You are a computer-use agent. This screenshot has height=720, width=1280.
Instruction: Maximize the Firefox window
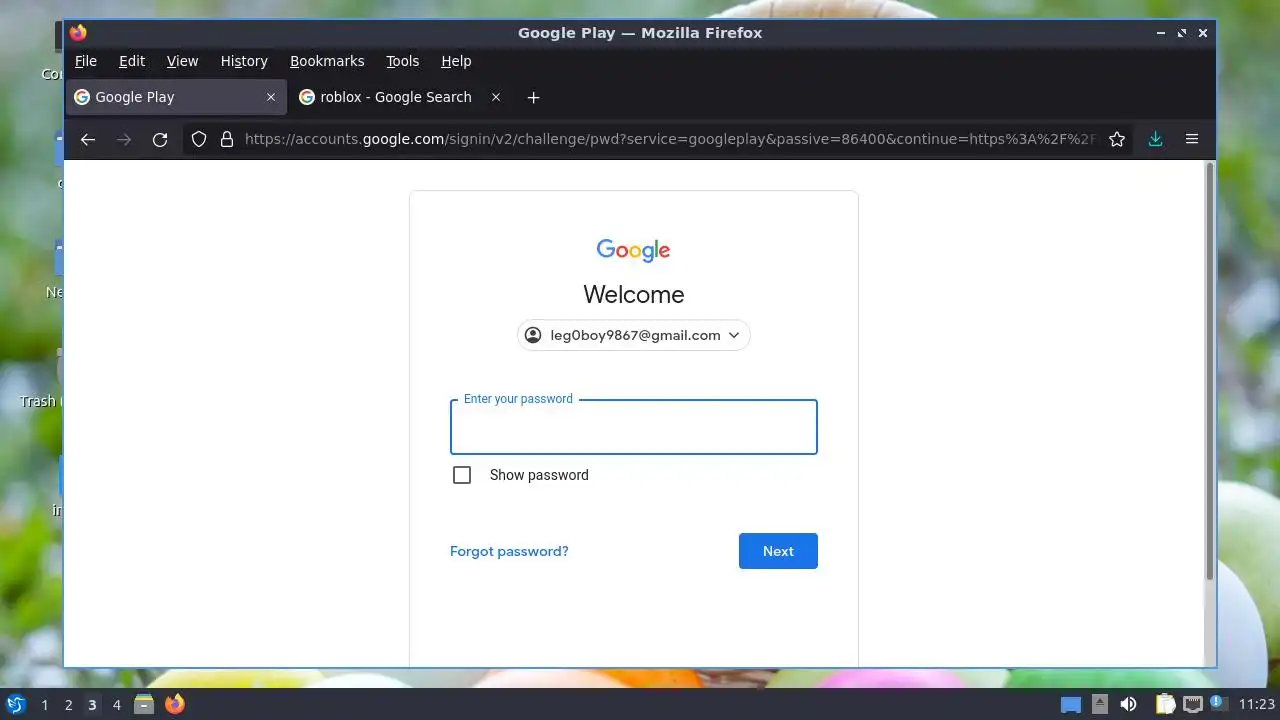pos(1182,33)
